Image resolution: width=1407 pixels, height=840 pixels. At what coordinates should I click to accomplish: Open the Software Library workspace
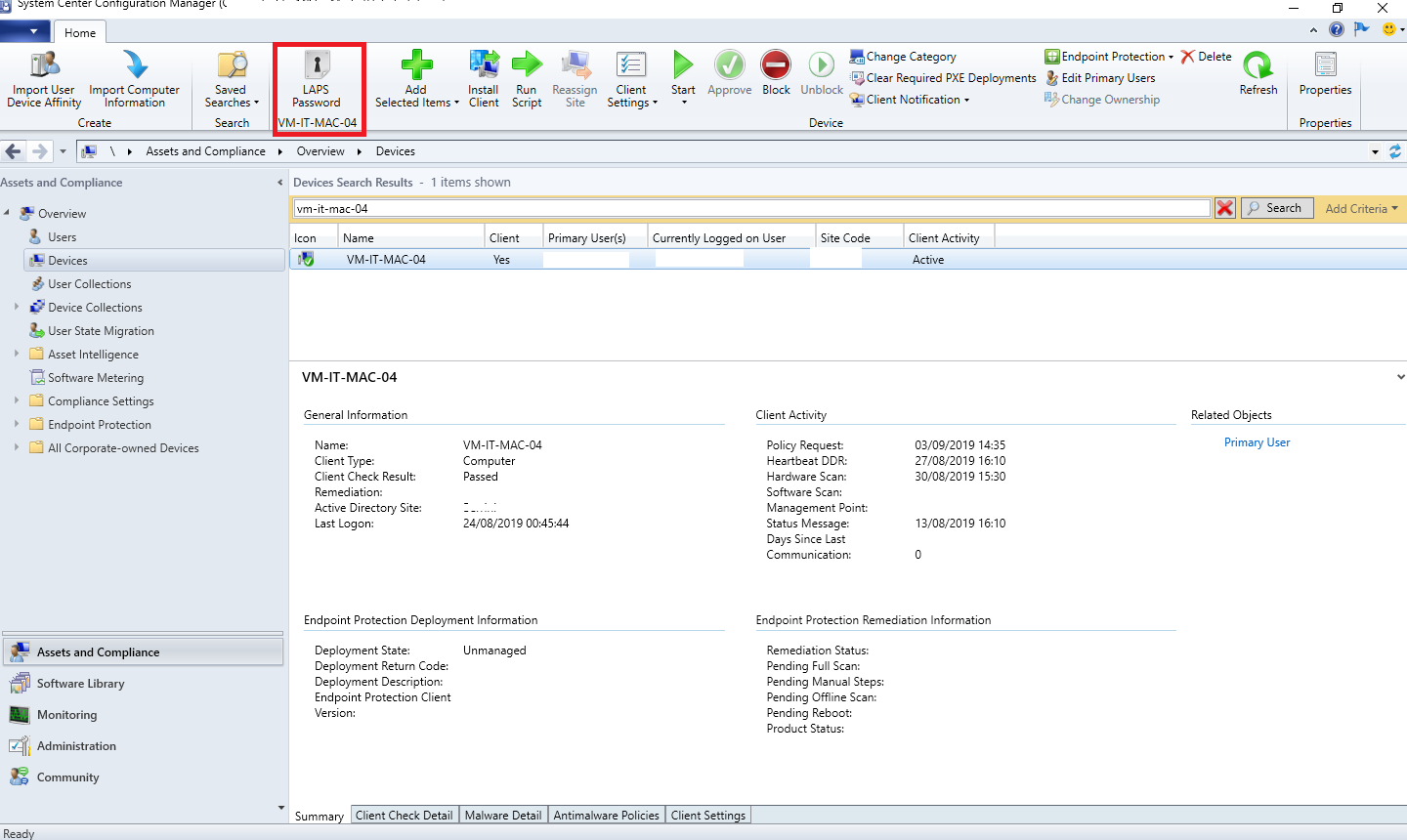(x=80, y=684)
